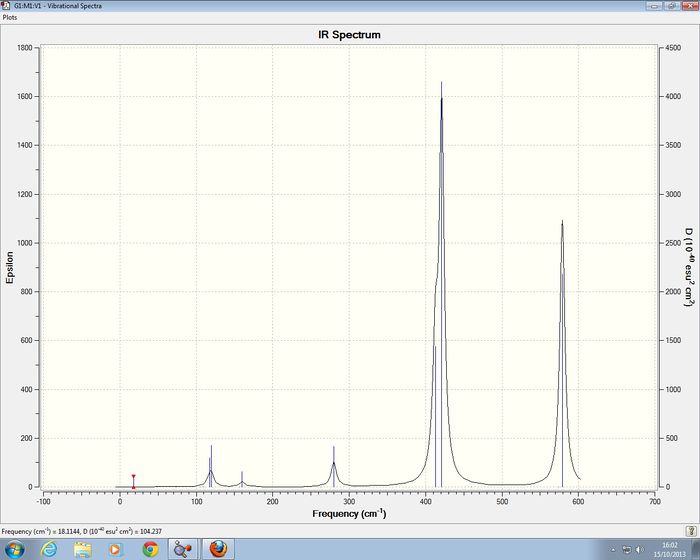Click the GaussView window icon in the title bar
700x560 pixels.
(6, 6)
